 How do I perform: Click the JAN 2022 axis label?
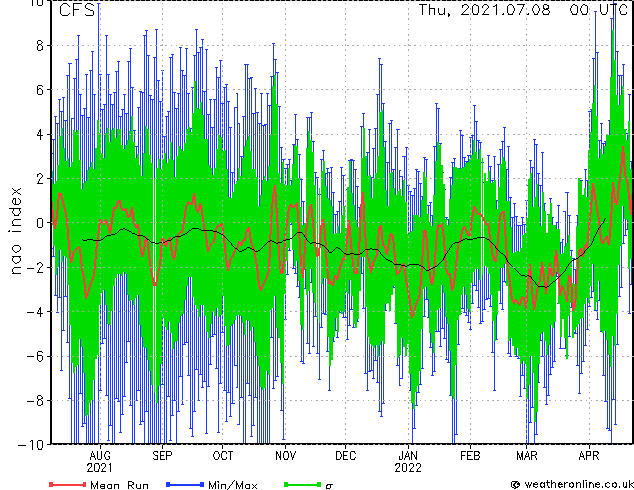408,462
